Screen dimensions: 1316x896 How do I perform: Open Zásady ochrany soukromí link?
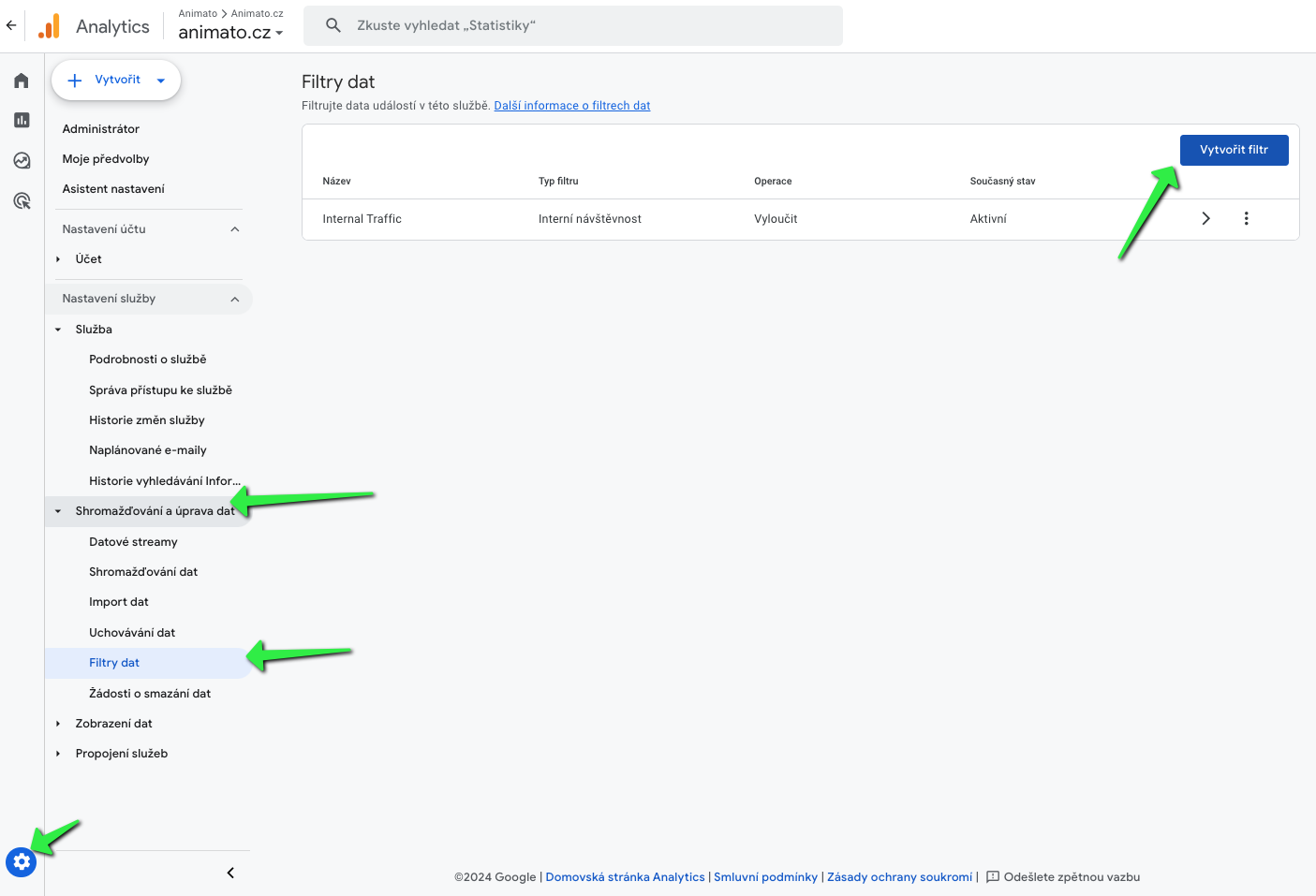pos(899,877)
